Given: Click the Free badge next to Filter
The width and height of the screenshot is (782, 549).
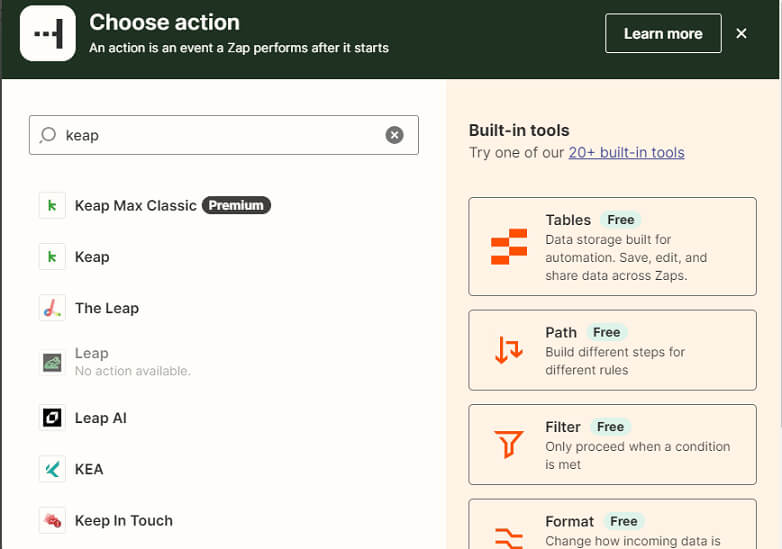Looking at the screenshot, I should click(610, 427).
